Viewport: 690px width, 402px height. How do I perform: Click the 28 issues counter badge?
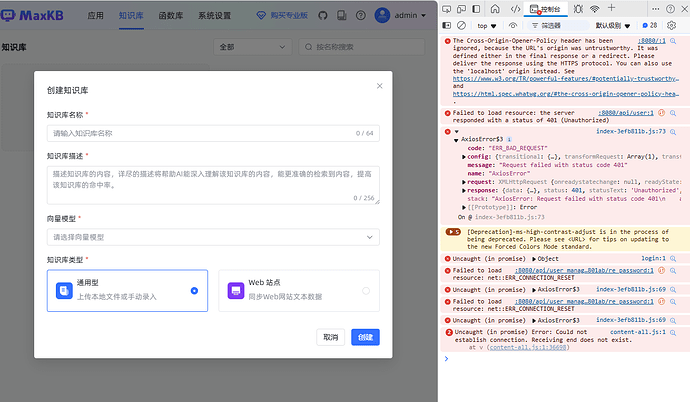click(x=650, y=26)
